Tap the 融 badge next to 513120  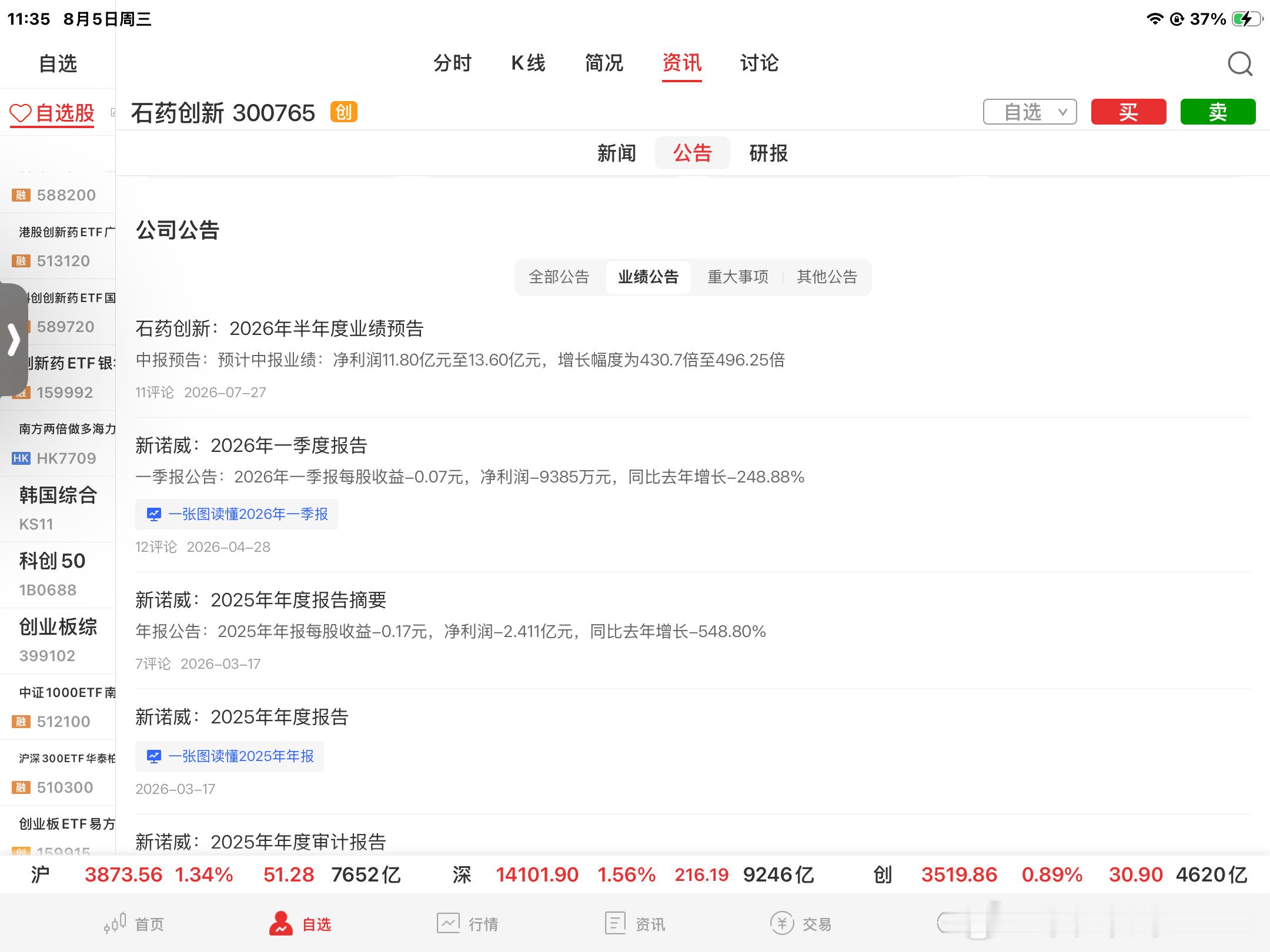[x=21, y=261]
